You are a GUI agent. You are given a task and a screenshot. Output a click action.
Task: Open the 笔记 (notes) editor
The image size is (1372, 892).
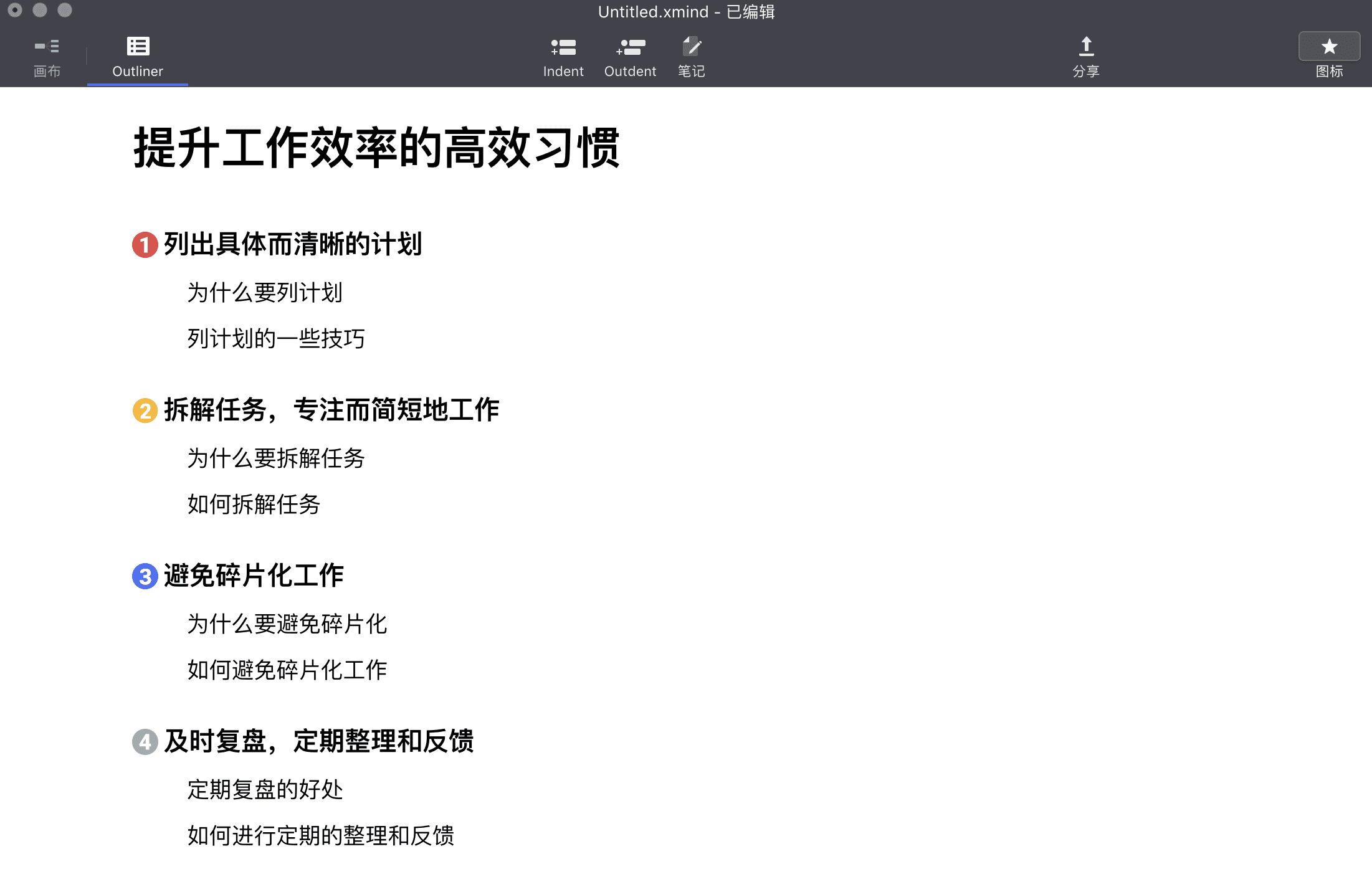click(691, 56)
